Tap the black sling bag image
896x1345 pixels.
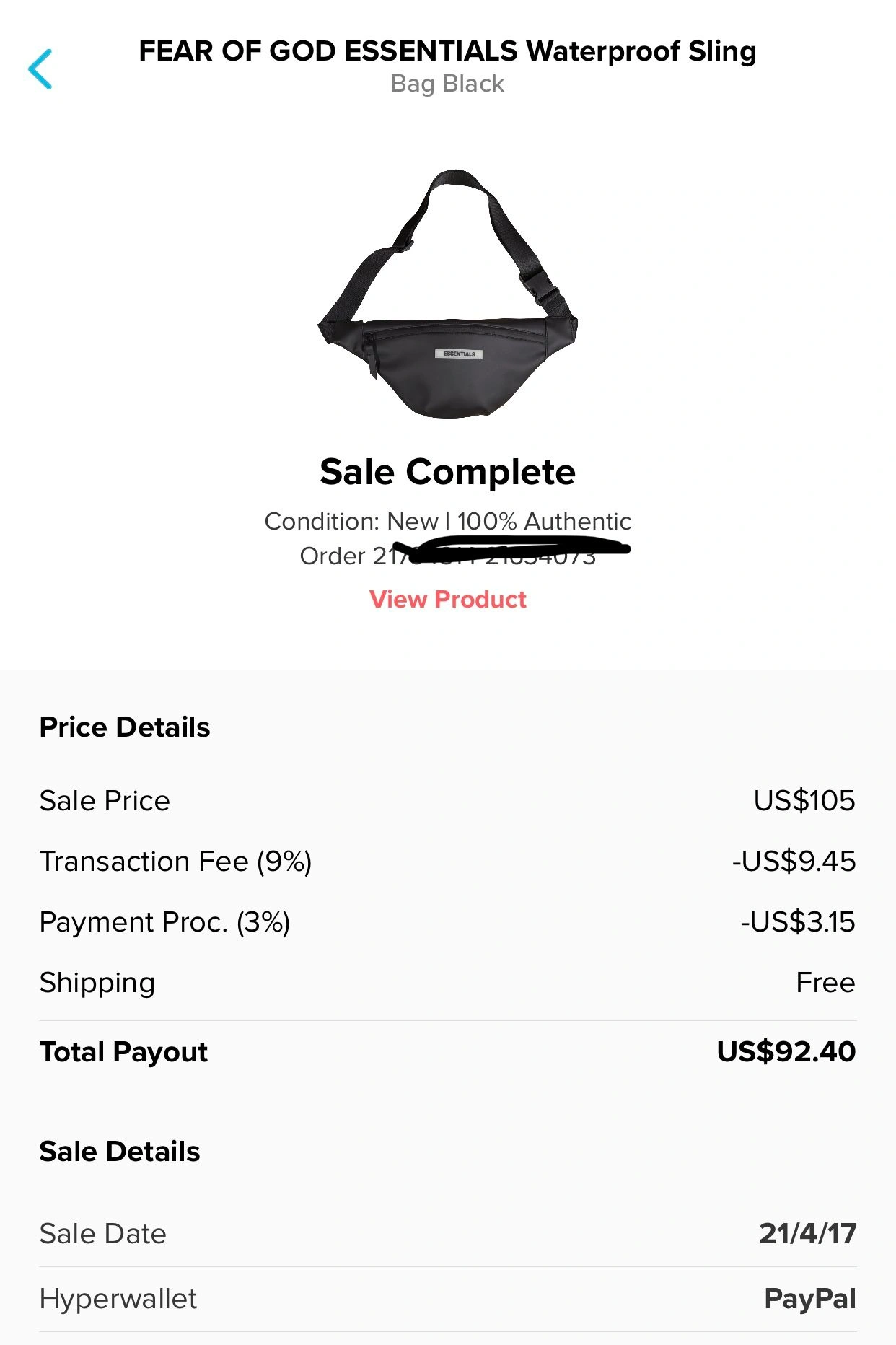click(448, 294)
